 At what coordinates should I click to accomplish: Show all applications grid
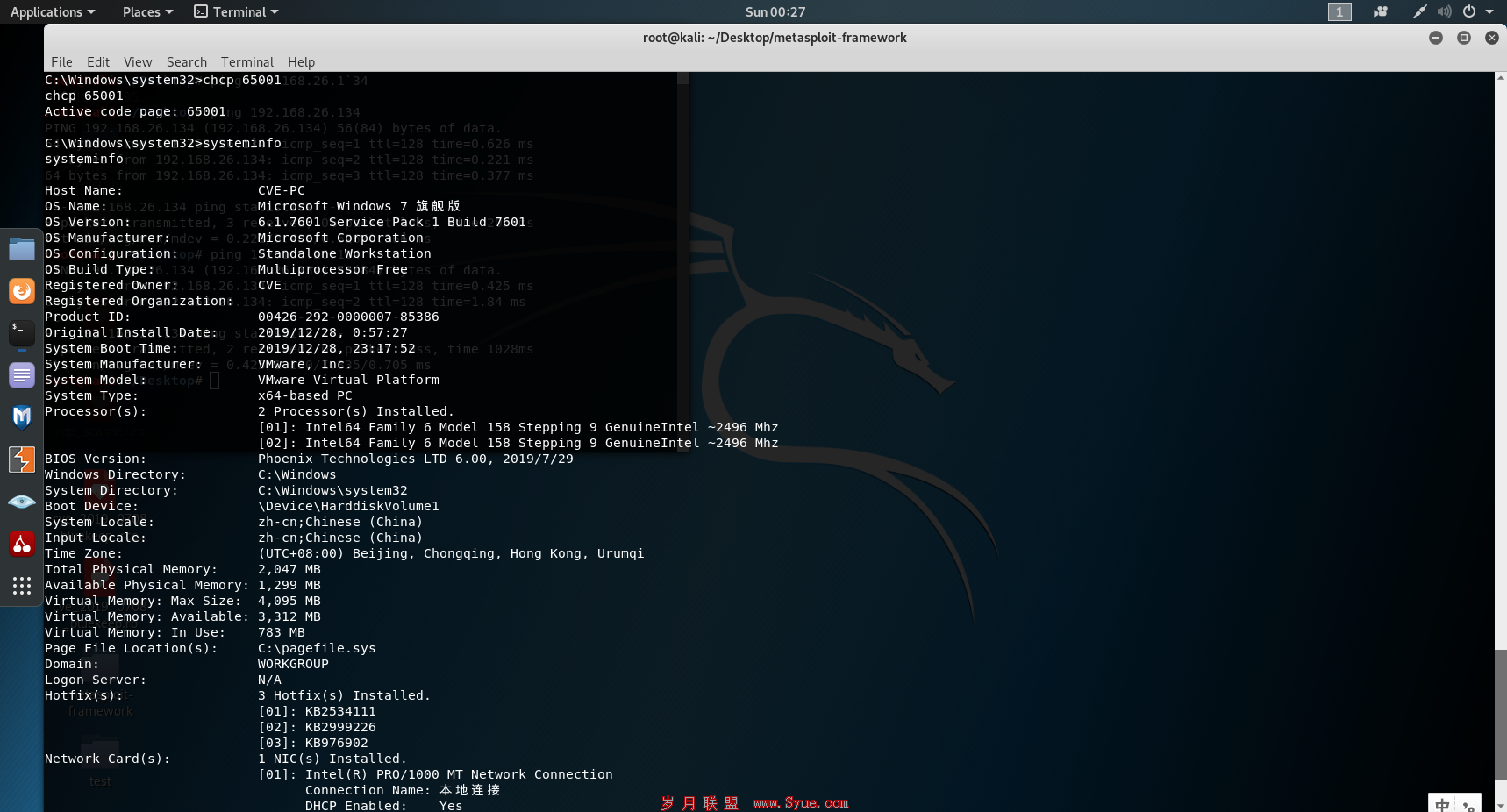(21, 586)
